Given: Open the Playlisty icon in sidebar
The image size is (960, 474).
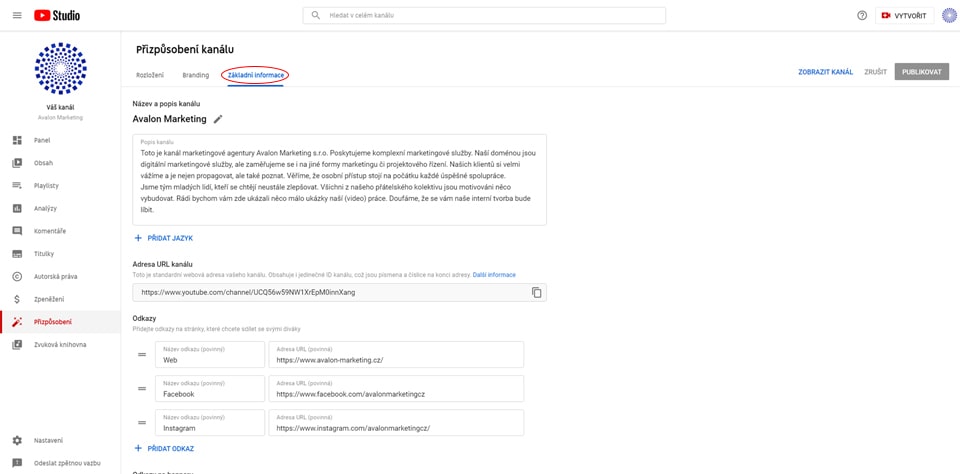Looking at the screenshot, I should coord(17,186).
